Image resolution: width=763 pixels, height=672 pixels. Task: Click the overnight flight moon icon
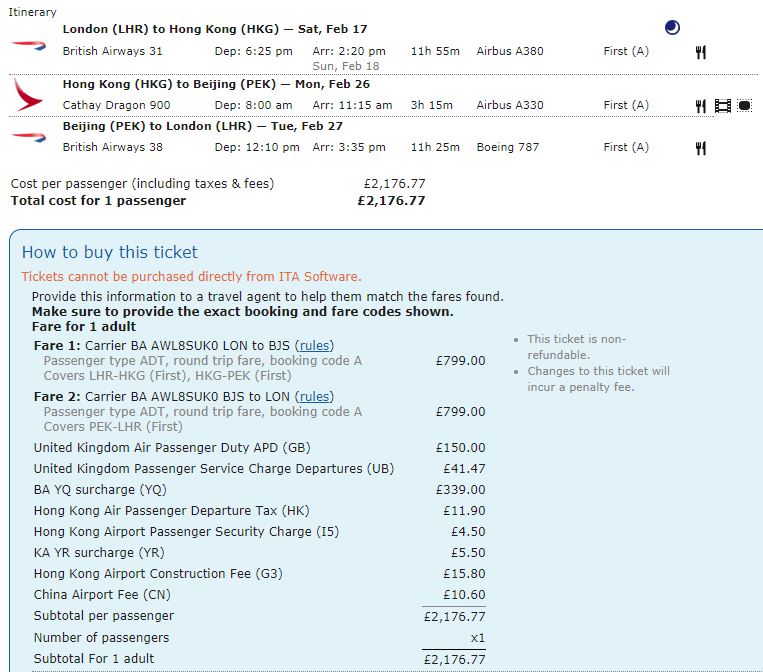coord(672,28)
